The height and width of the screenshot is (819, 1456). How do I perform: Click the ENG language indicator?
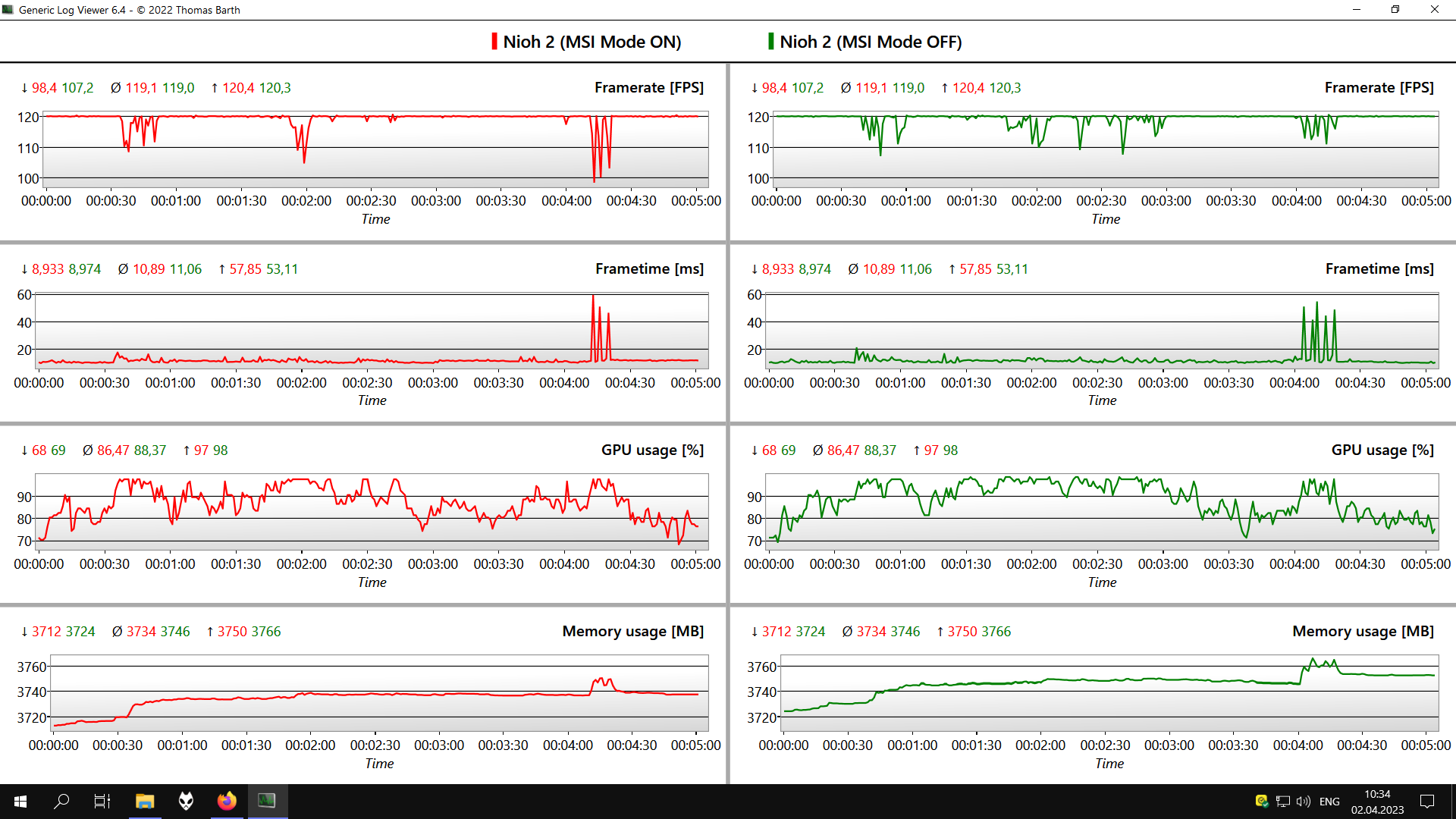coord(1329,802)
